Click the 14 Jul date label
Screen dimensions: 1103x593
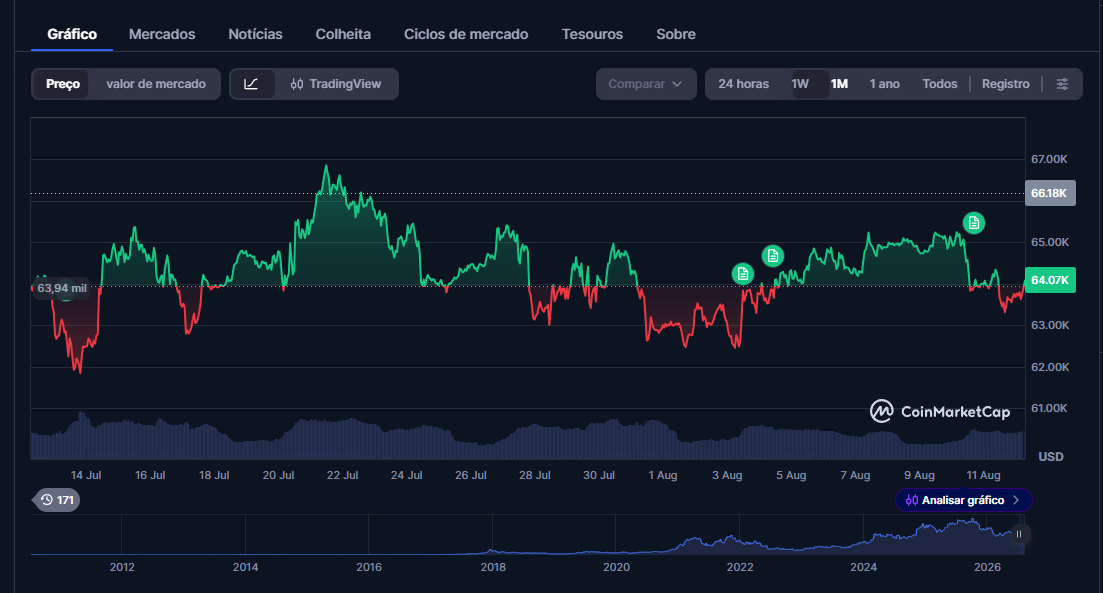pyautogui.click(x=86, y=476)
